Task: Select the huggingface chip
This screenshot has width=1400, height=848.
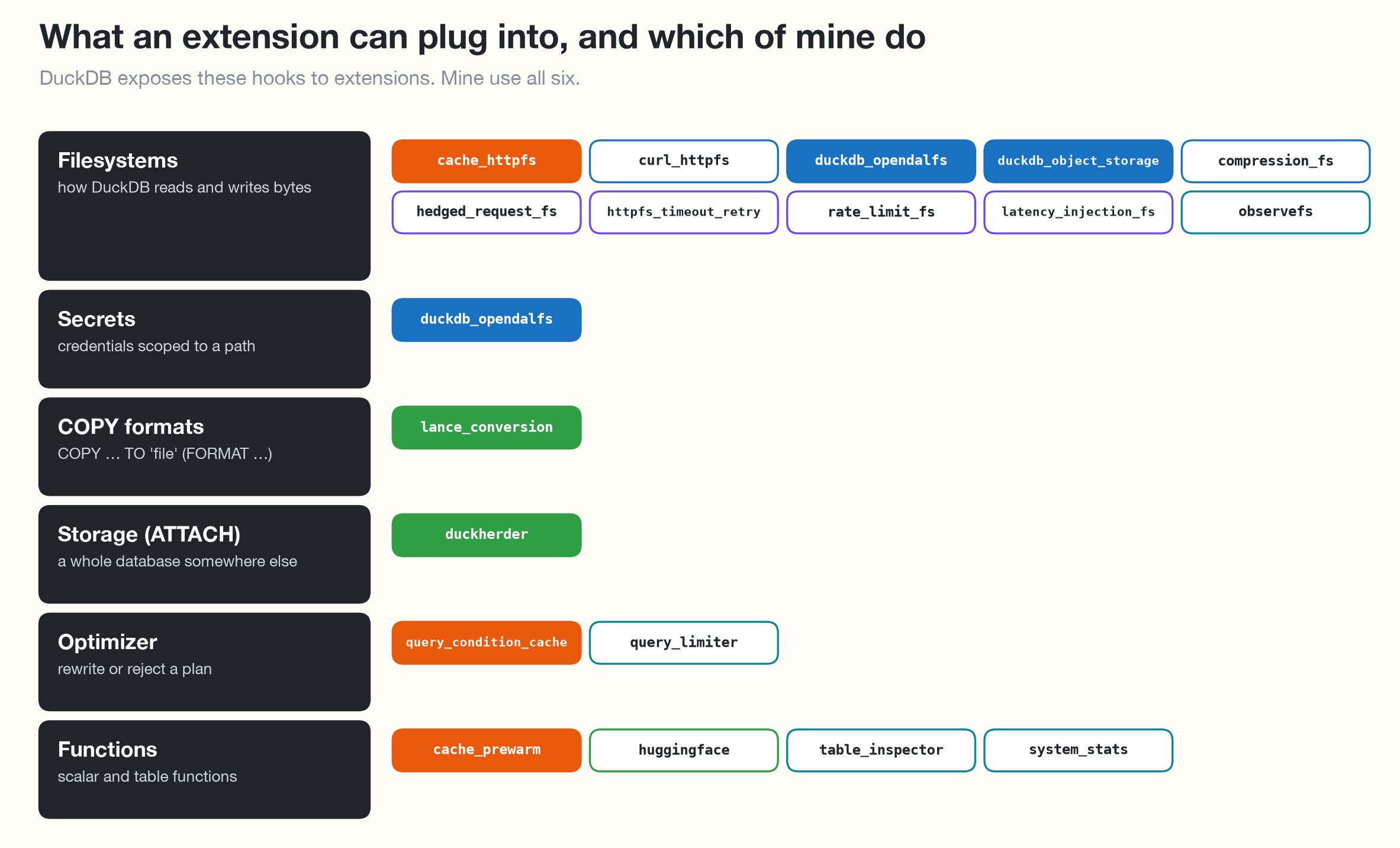Action: coord(684,750)
